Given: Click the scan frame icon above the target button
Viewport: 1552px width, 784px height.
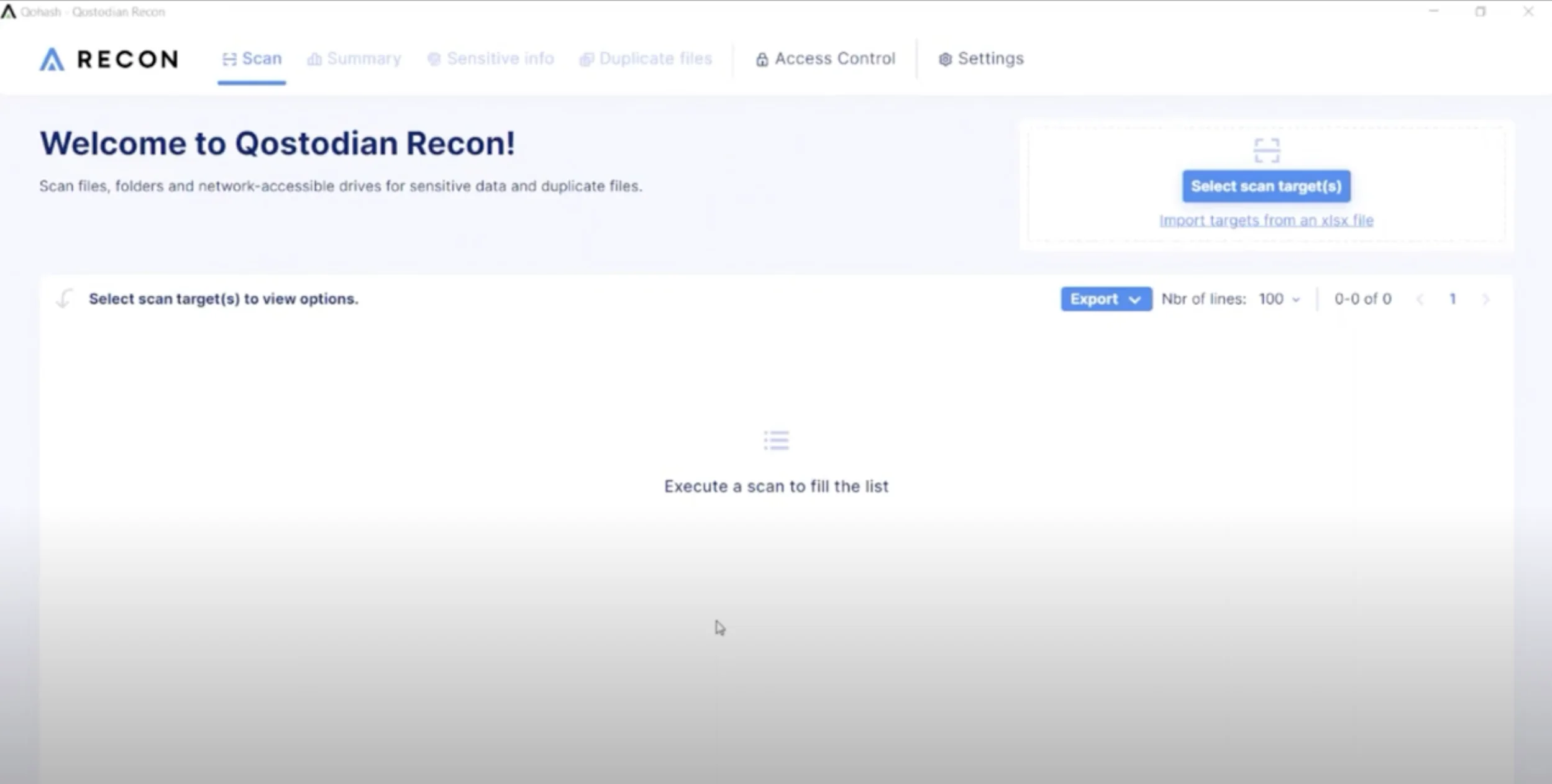Looking at the screenshot, I should point(1266,150).
